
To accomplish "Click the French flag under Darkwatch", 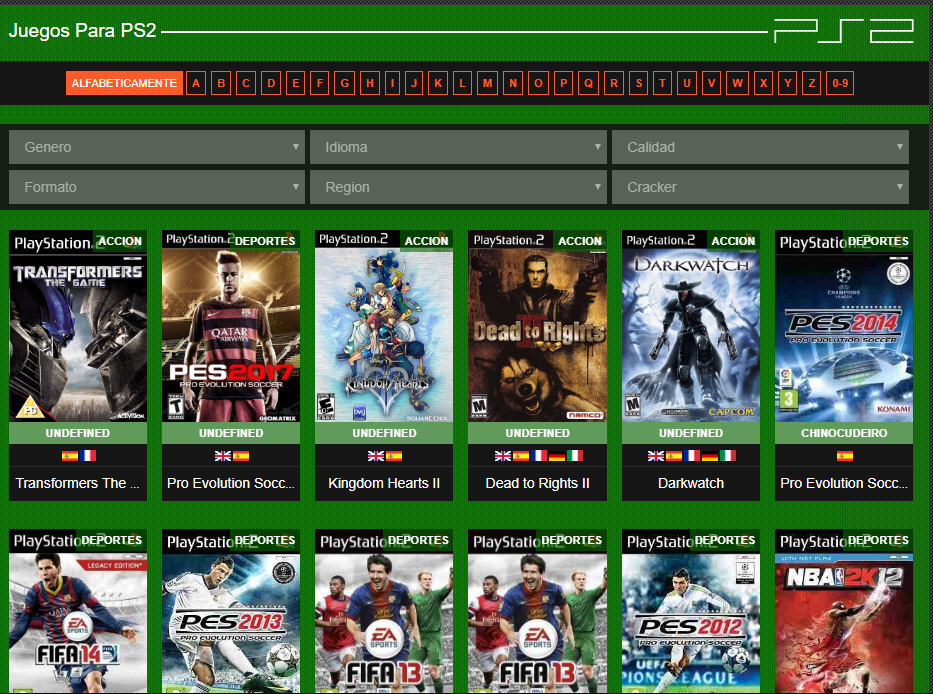I will (692, 456).
